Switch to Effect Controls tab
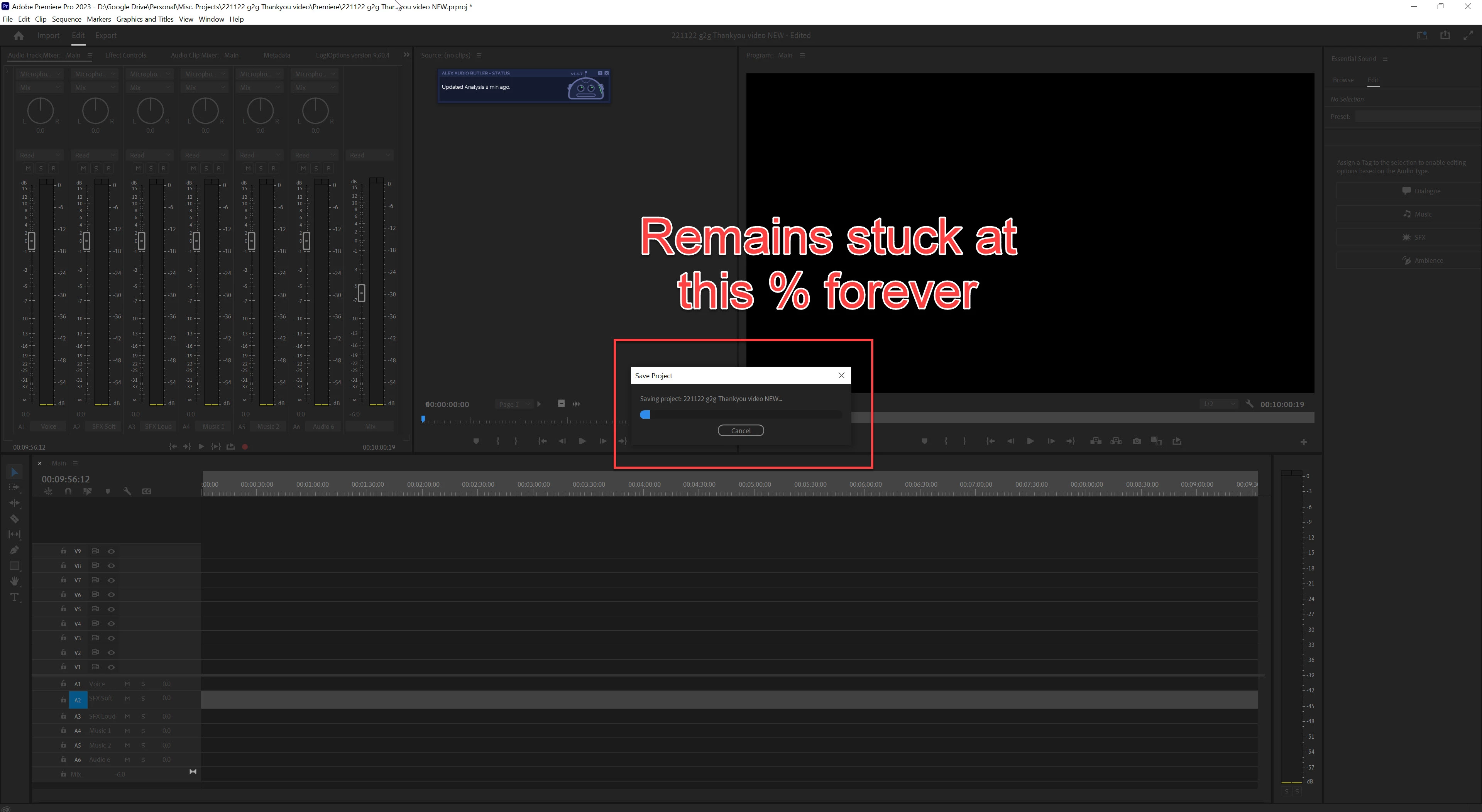This screenshot has width=1482, height=812. tap(125, 55)
